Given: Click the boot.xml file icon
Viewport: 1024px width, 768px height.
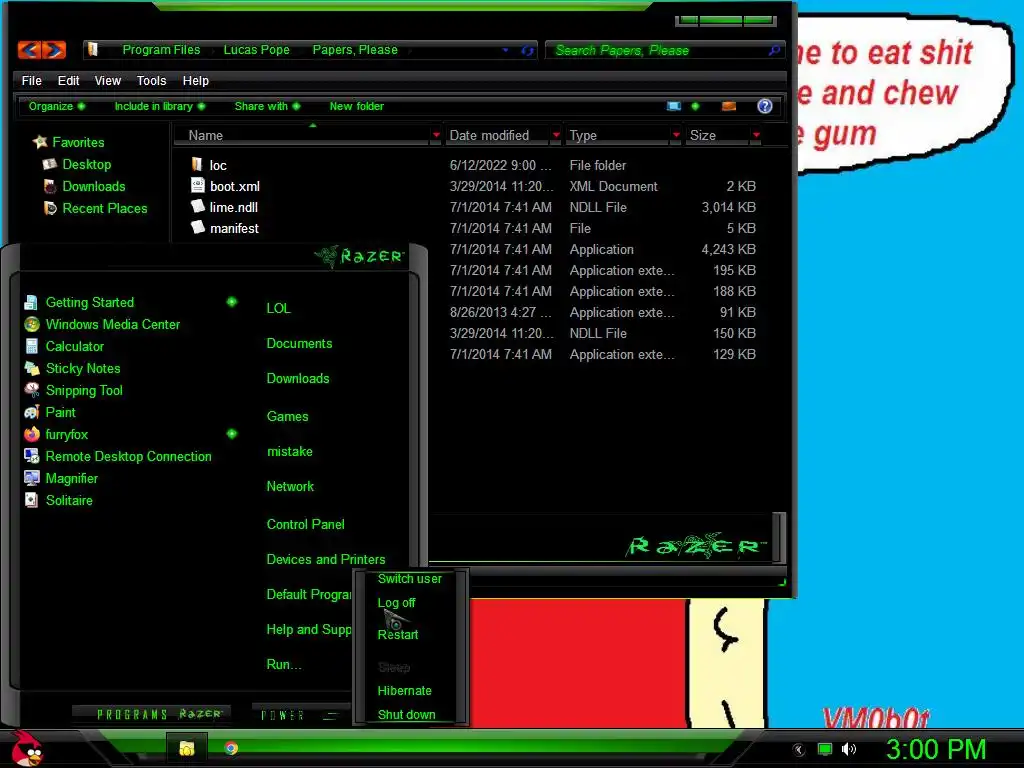Looking at the screenshot, I should coord(198,185).
